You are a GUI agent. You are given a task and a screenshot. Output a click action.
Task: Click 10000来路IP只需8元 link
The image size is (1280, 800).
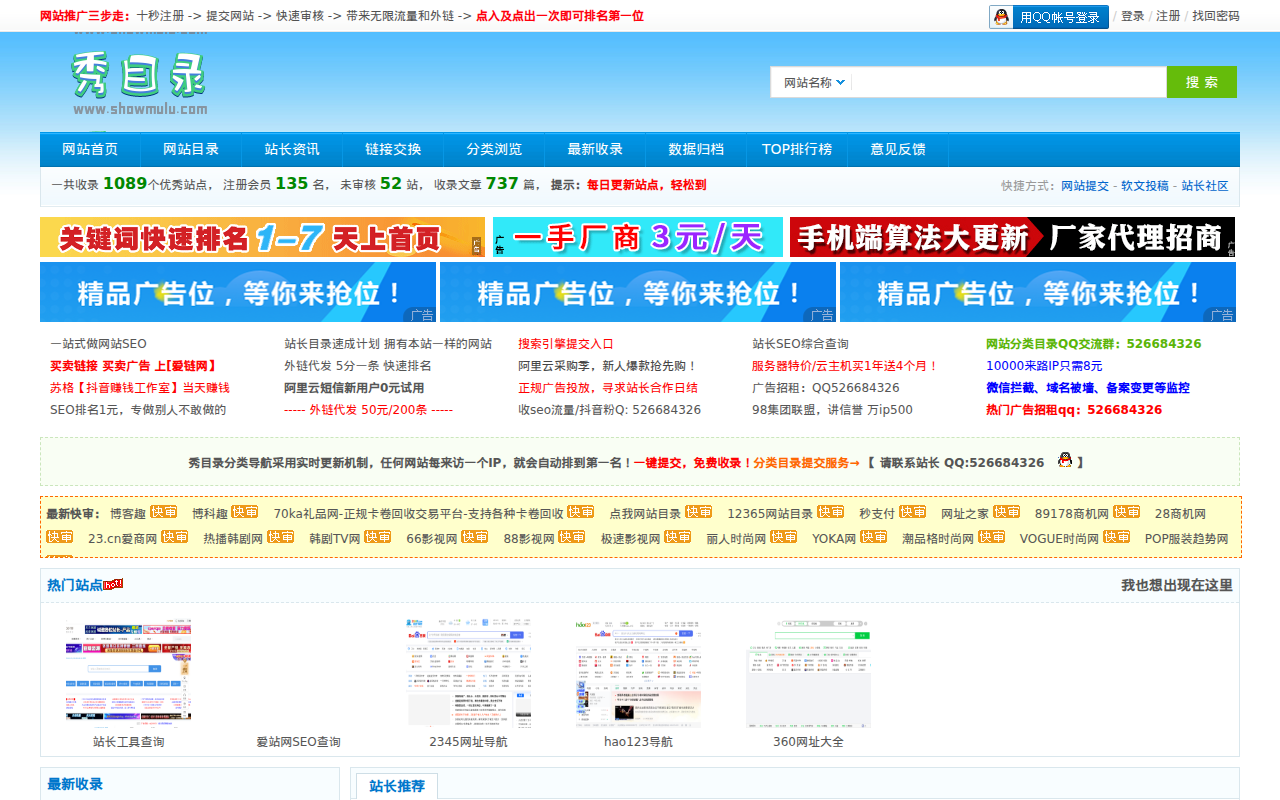tap(1044, 366)
